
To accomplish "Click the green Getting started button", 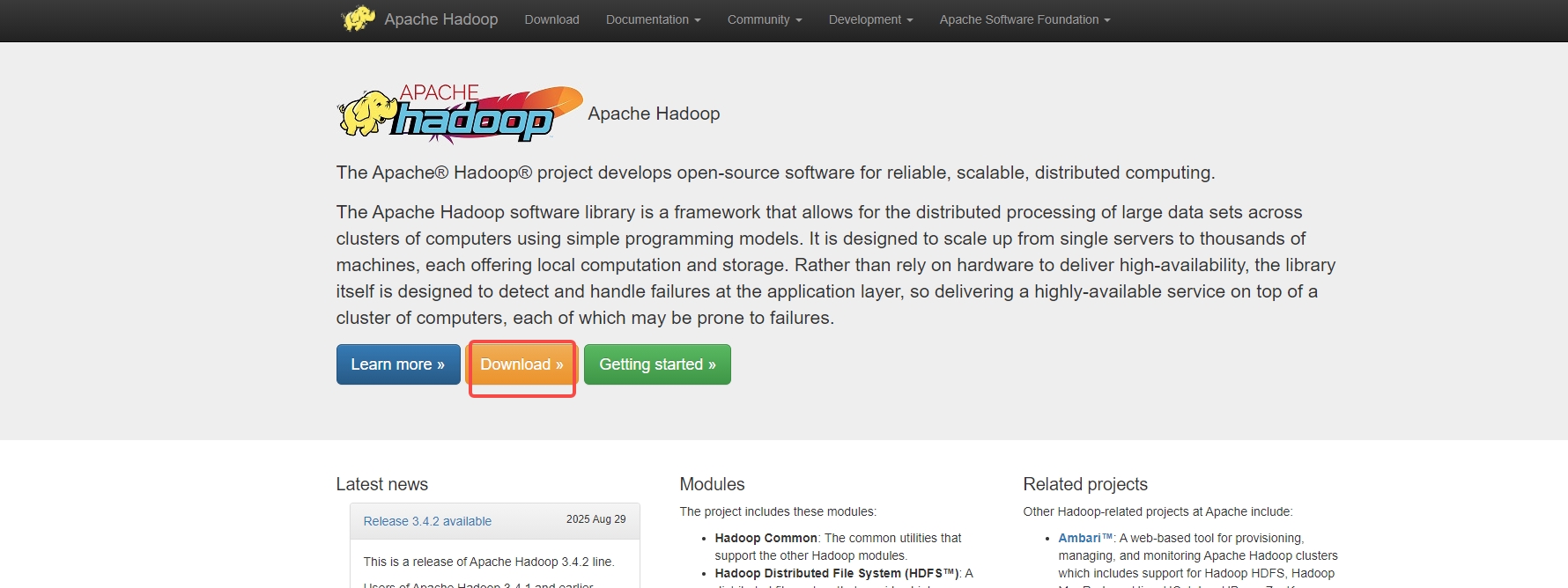I will (x=657, y=364).
